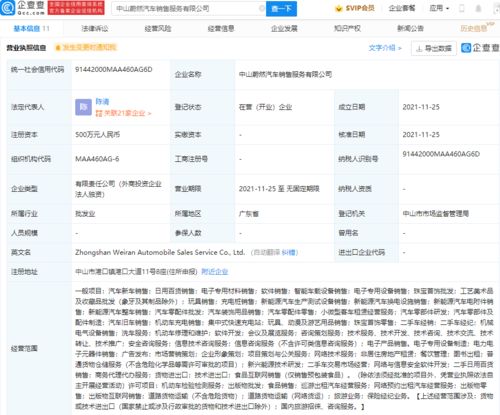Viewport: 500px width, 415px height.
Task: Click the 纠错 link after English name
Action: pyautogui.click(x=288, y=253)
